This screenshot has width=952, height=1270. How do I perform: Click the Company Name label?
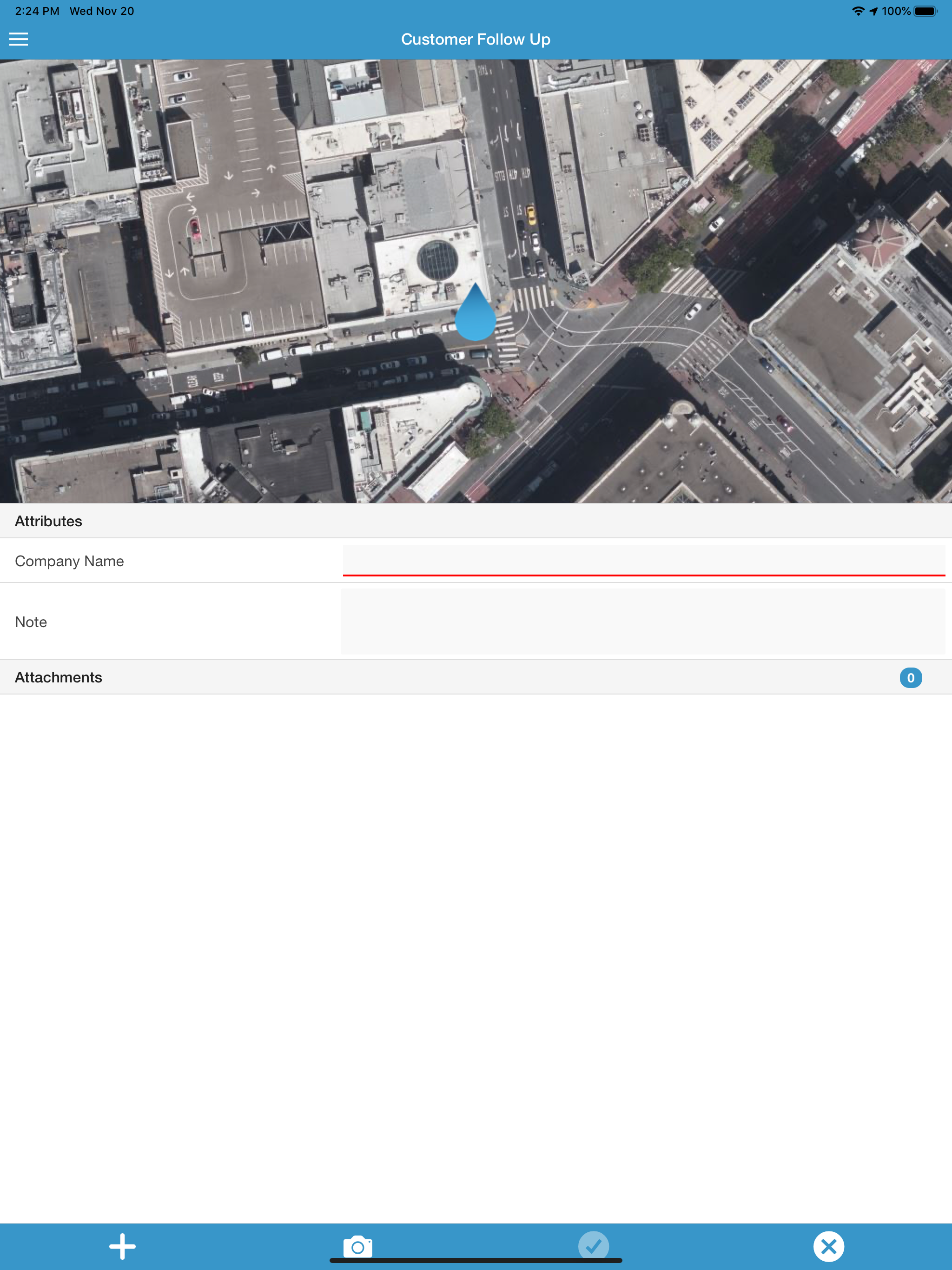[x=69, y=561]
